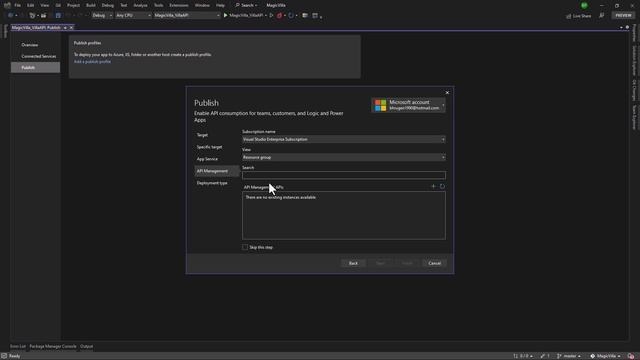
Task: Open the Project menu
Action: (x=73, y=5)
